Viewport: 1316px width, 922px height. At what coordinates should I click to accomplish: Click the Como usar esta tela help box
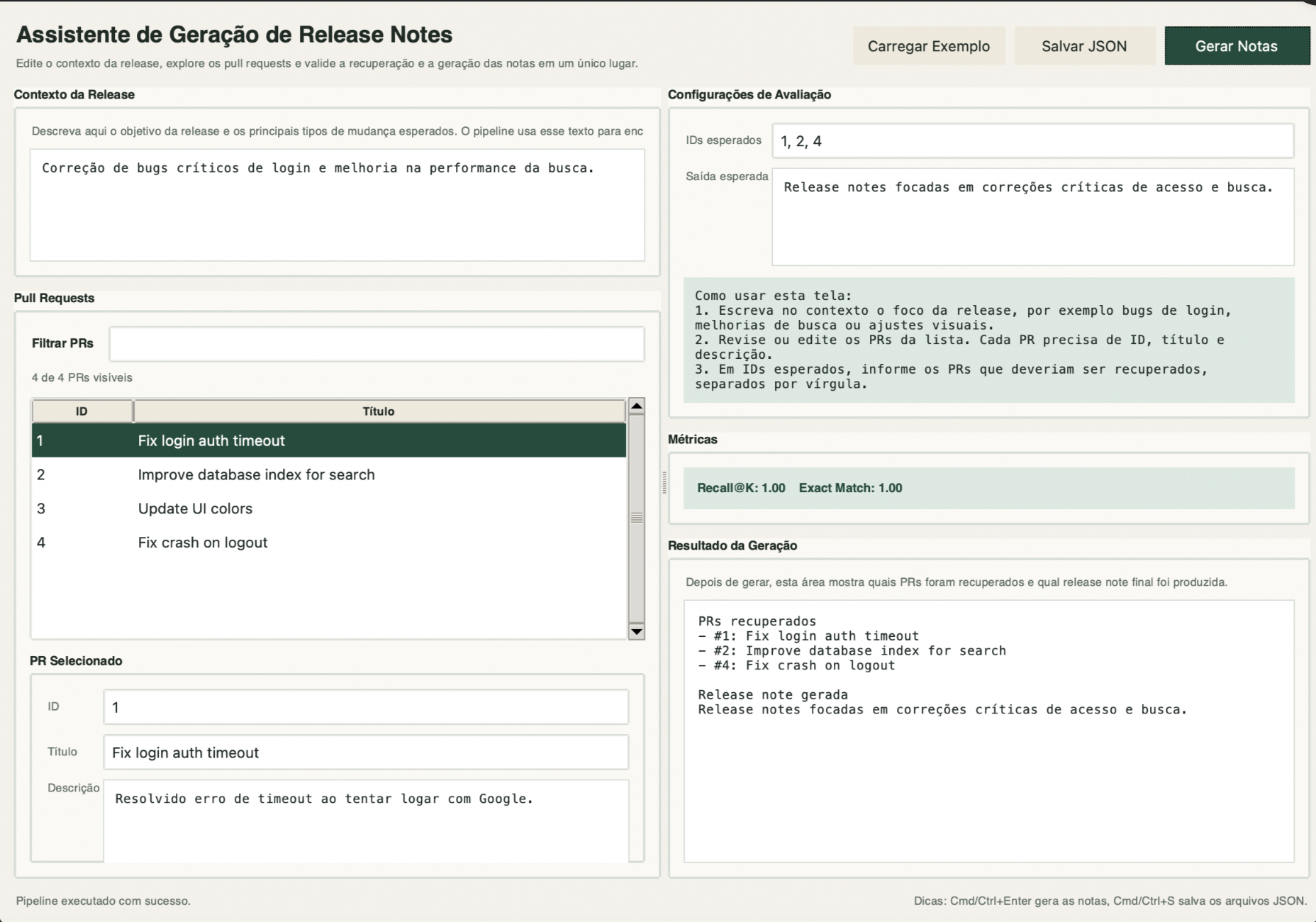pos(989,340)
